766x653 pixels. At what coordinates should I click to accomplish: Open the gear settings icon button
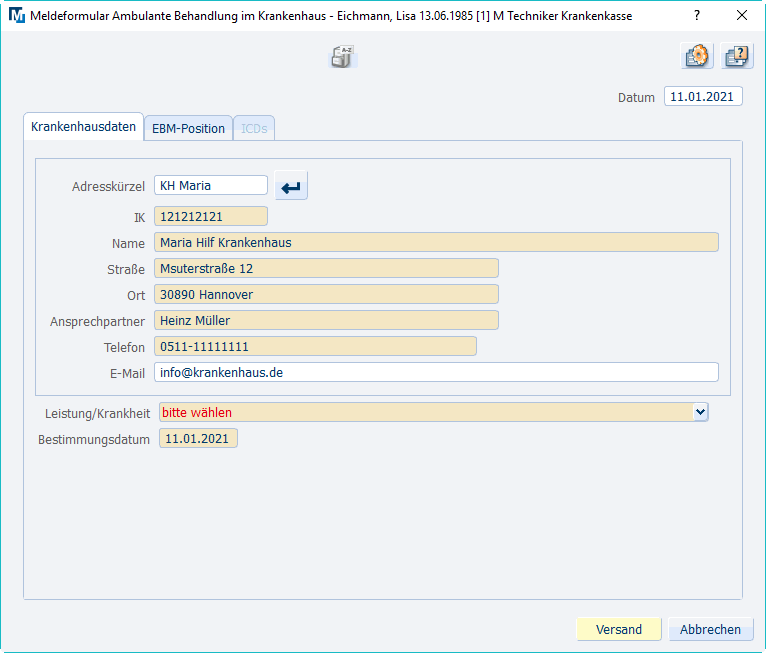697,57
